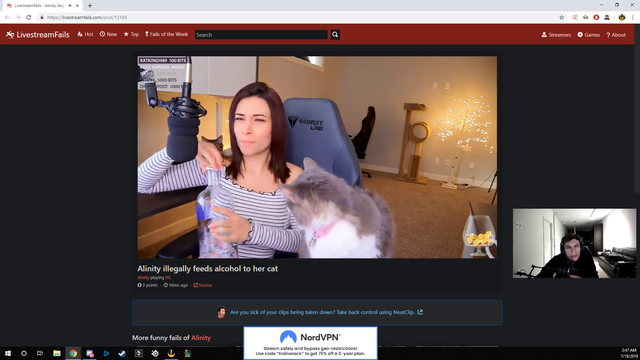Open the Chrome three-dot menu
This screenshot has width=640, height=360.
[633, 17]
